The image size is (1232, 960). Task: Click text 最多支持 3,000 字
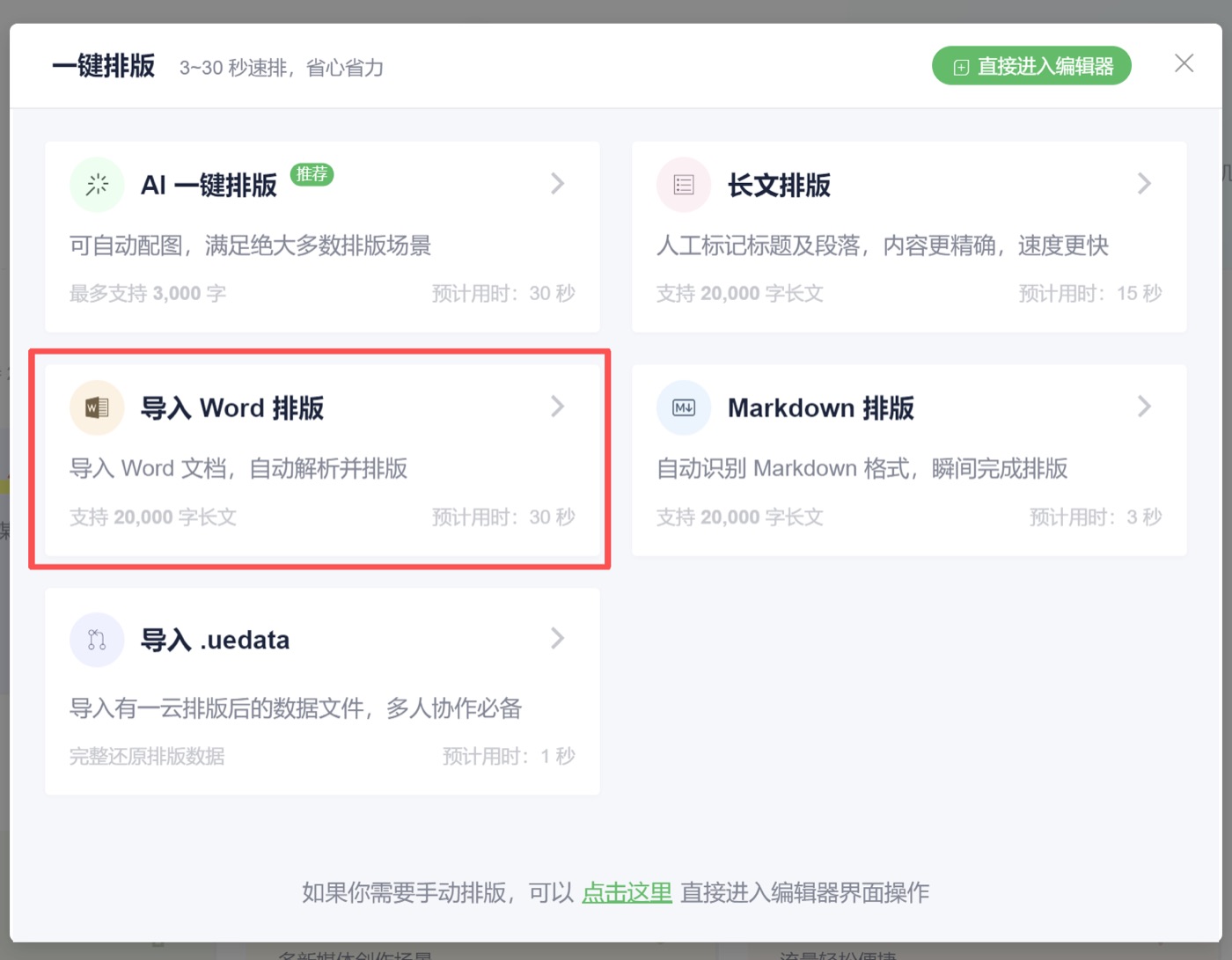[x=148, y=294]
